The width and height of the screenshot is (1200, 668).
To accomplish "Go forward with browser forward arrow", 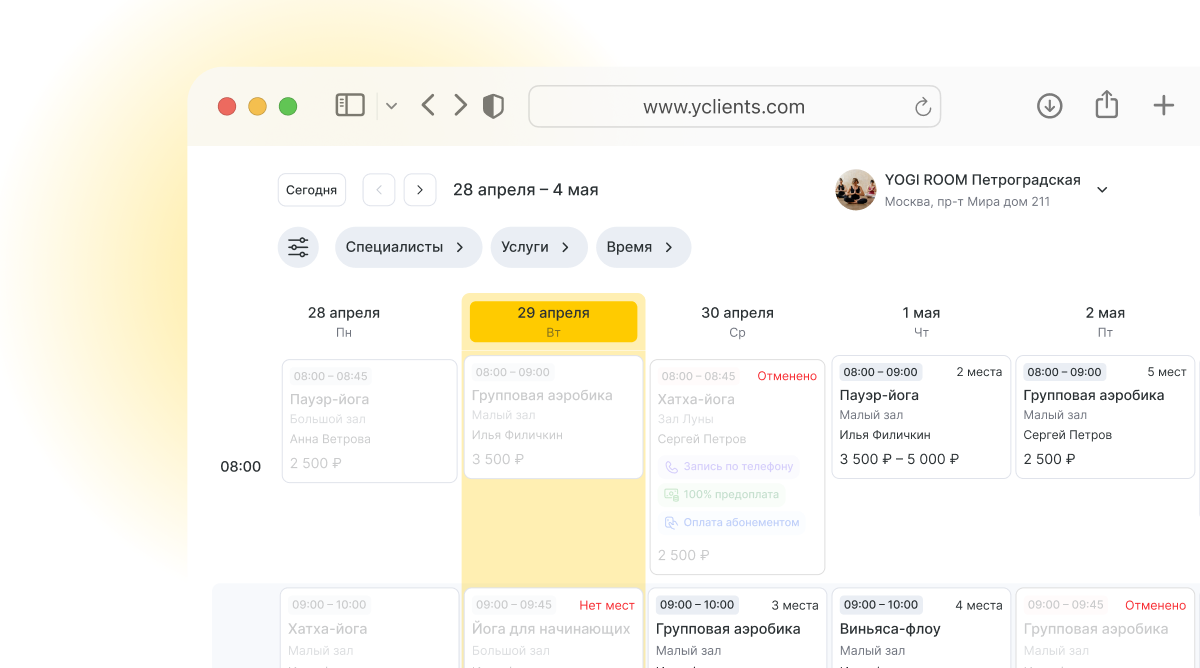I will [460, 105].
